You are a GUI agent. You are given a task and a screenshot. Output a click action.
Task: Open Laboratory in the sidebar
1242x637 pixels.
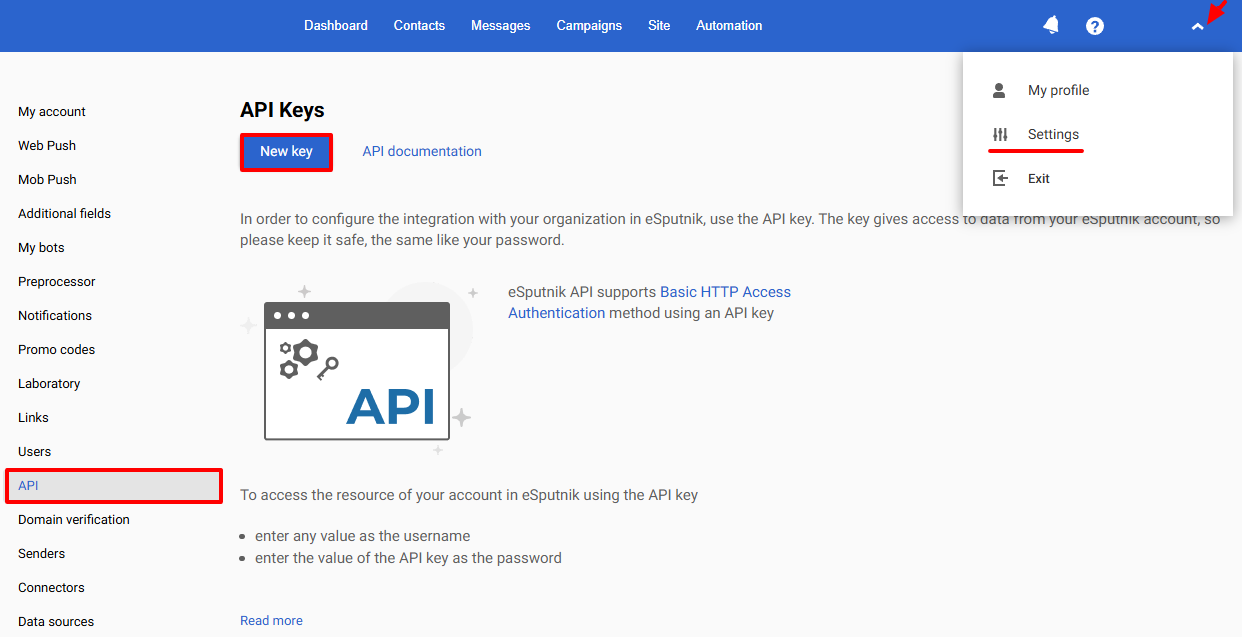(49, 383)
